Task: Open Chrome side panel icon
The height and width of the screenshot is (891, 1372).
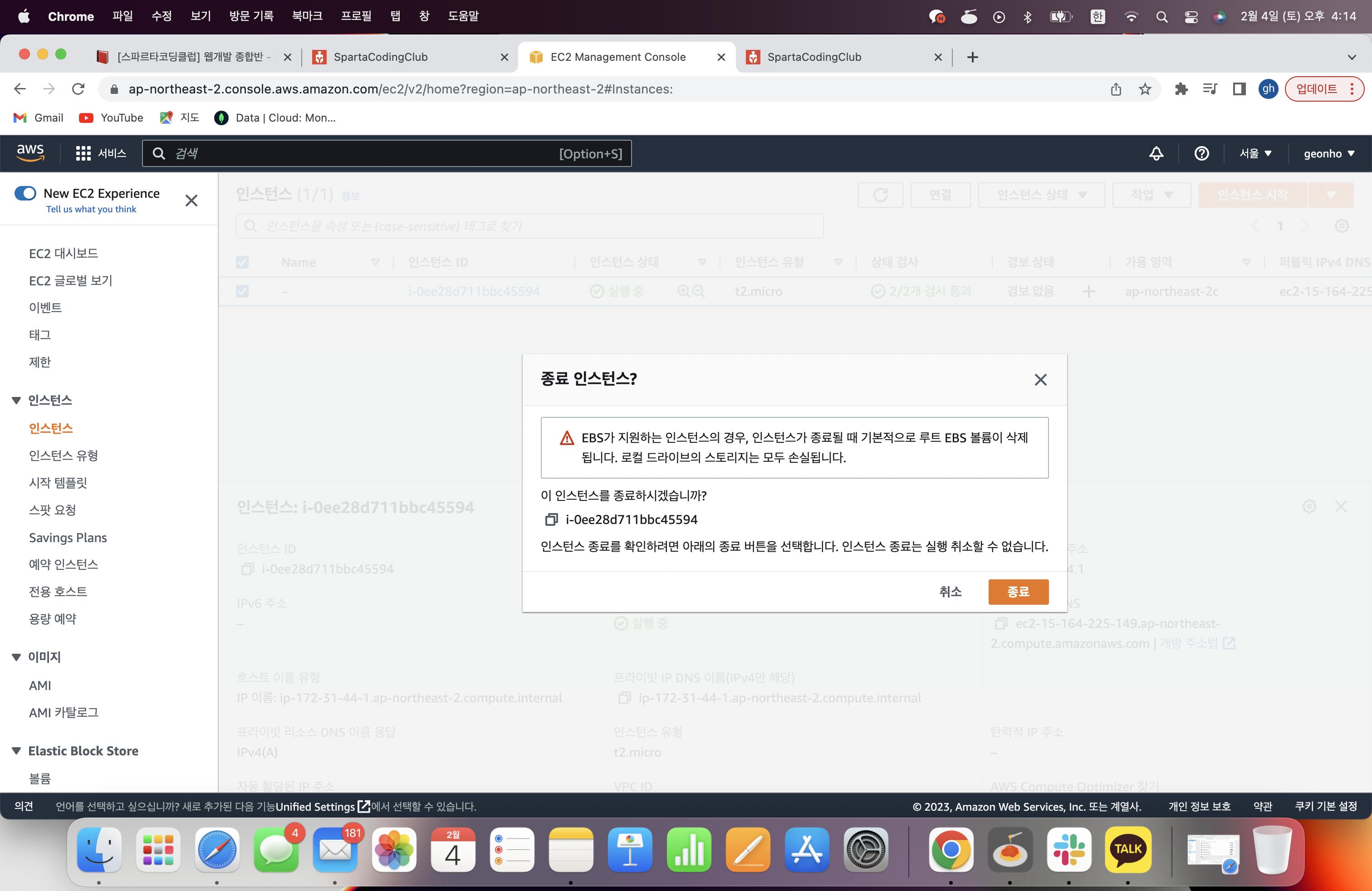Action: pyautogui.click(x=1240, y=89)
